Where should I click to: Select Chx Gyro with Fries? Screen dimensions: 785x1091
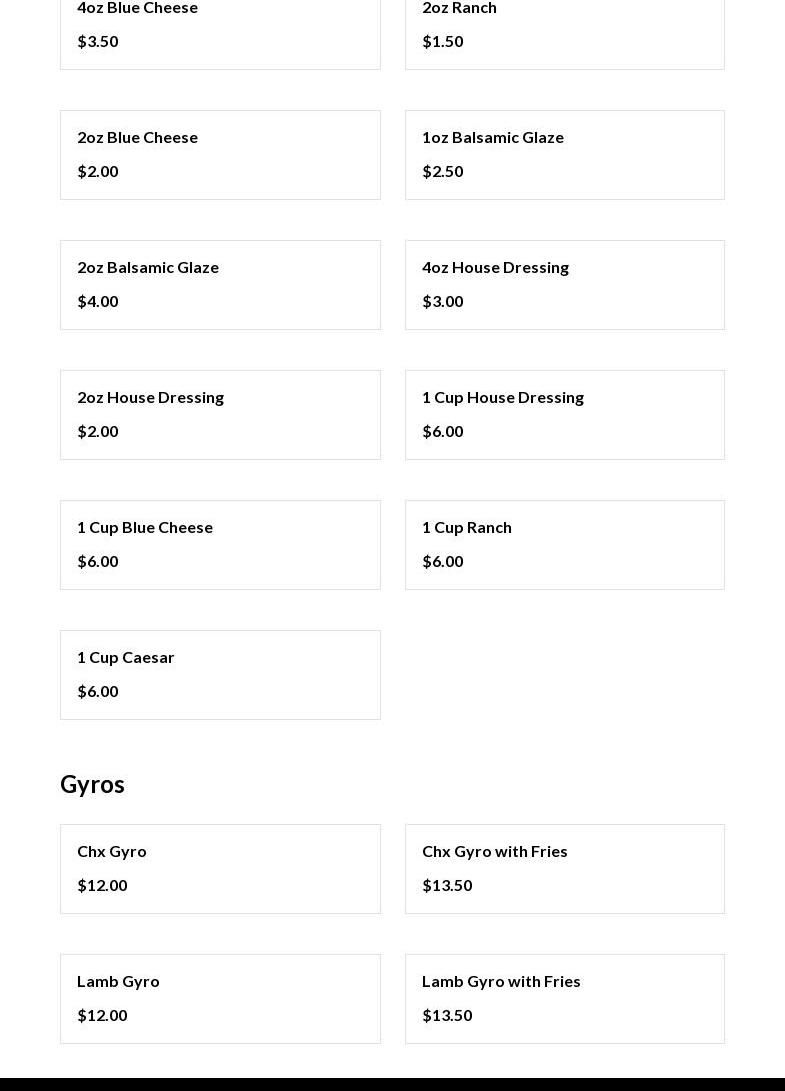(x=564, y=868)
